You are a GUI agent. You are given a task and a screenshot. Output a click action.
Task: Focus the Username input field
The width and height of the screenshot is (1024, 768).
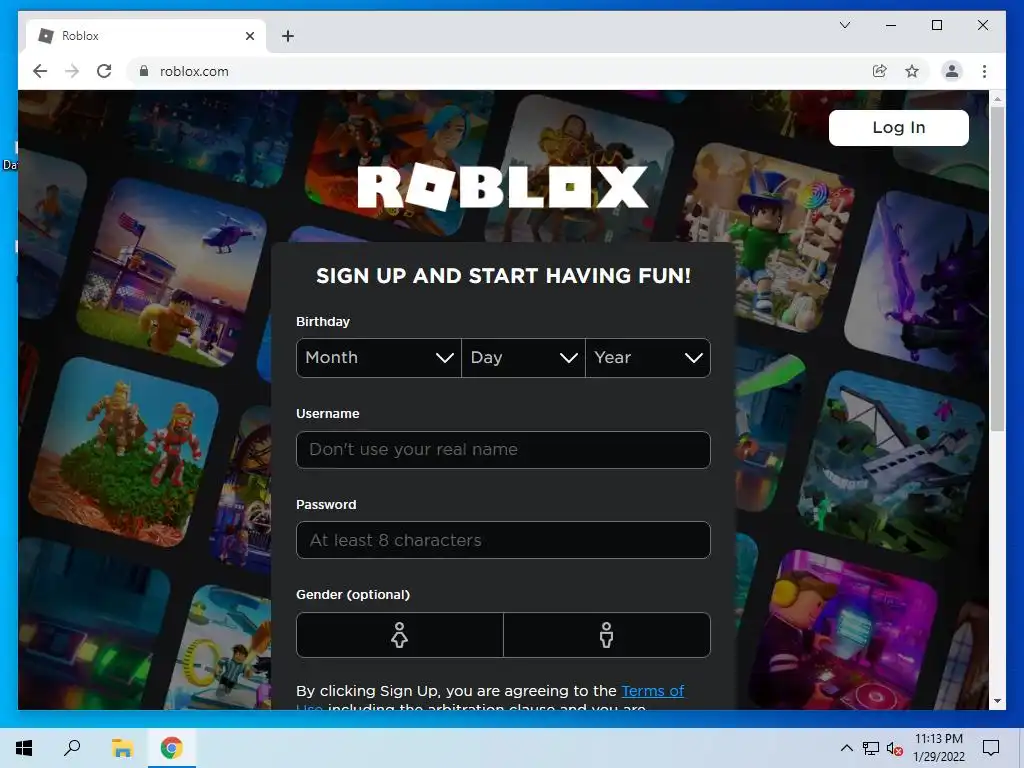(x=503, y=450)
